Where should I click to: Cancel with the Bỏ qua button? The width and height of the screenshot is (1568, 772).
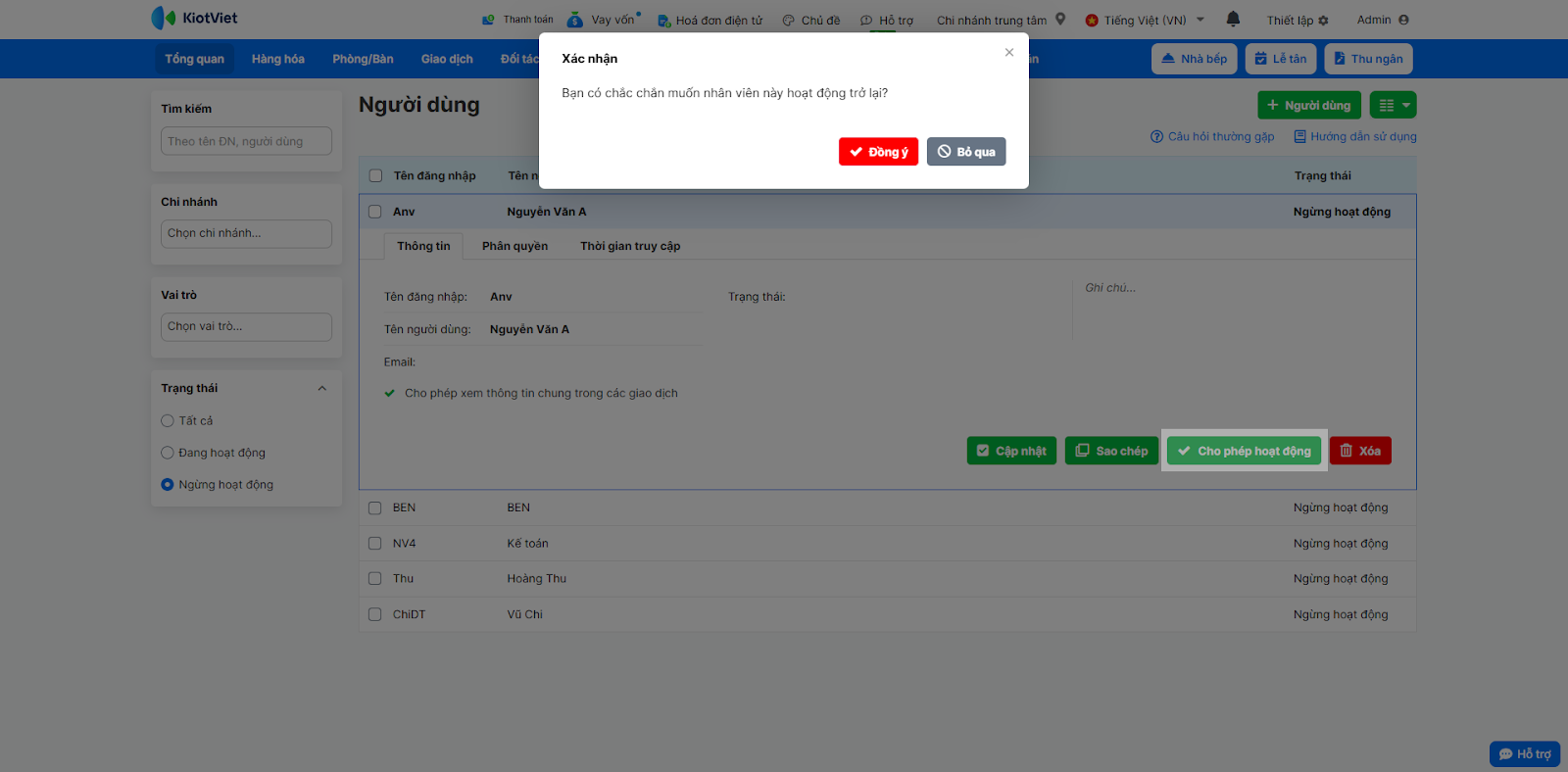(x=966, y=152)
